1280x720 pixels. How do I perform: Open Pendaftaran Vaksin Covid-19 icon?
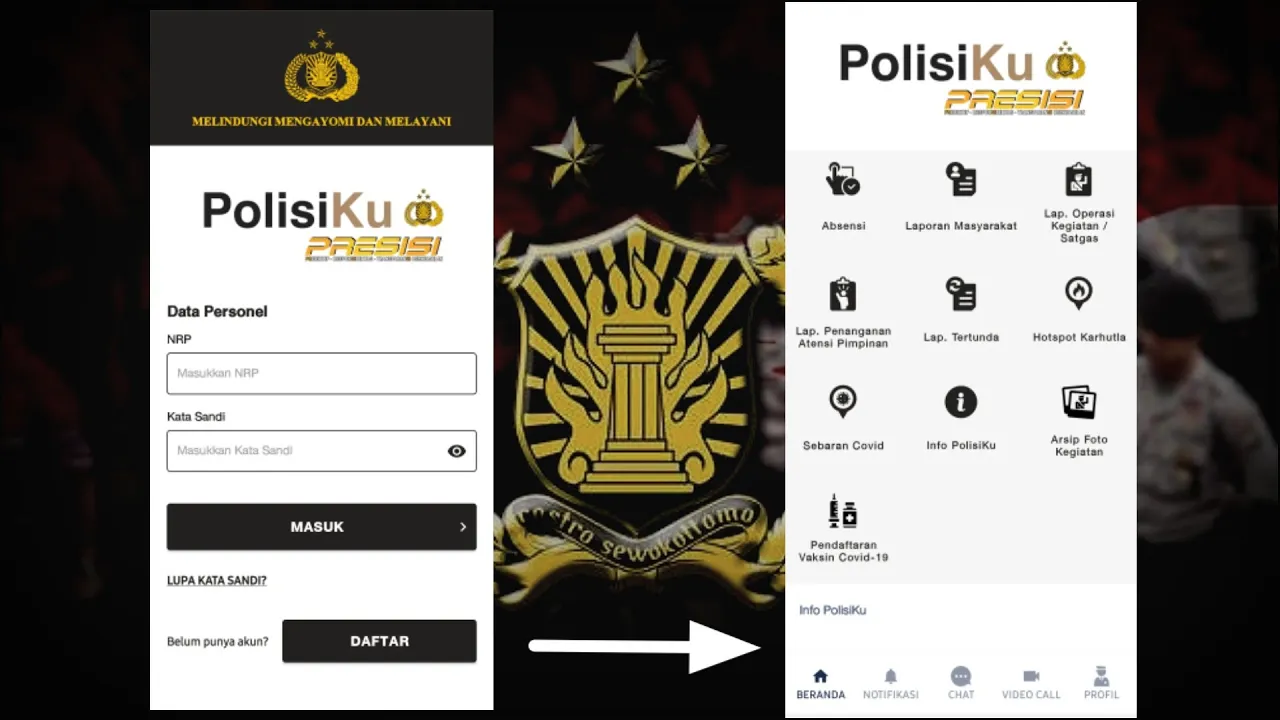tap(843, 511)
